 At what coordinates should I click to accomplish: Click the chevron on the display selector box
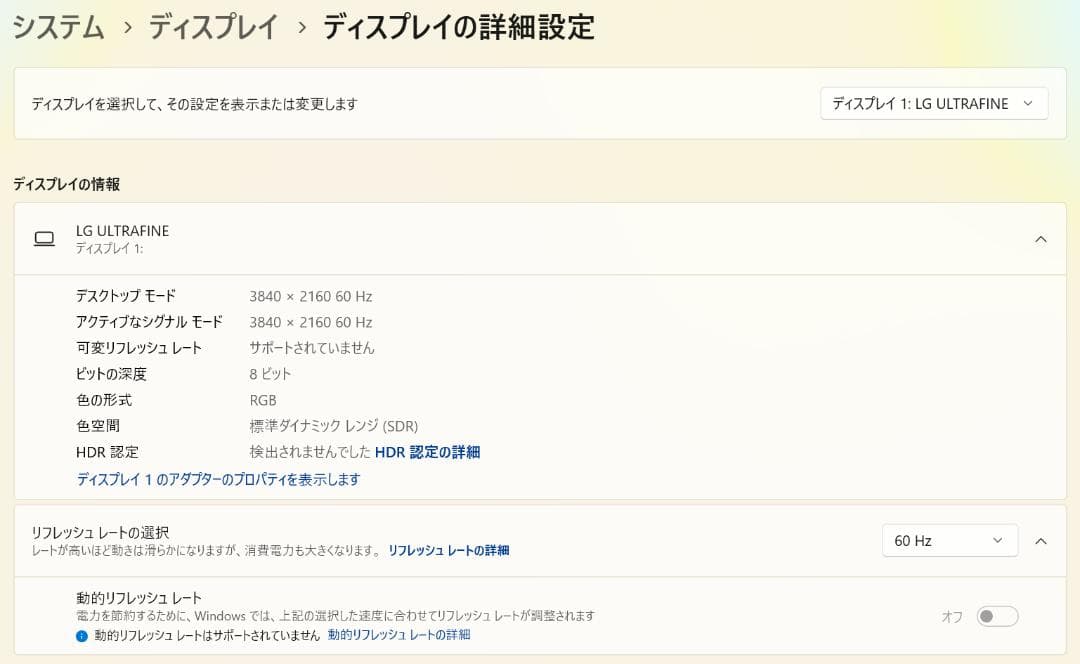tap(1028, 103)
